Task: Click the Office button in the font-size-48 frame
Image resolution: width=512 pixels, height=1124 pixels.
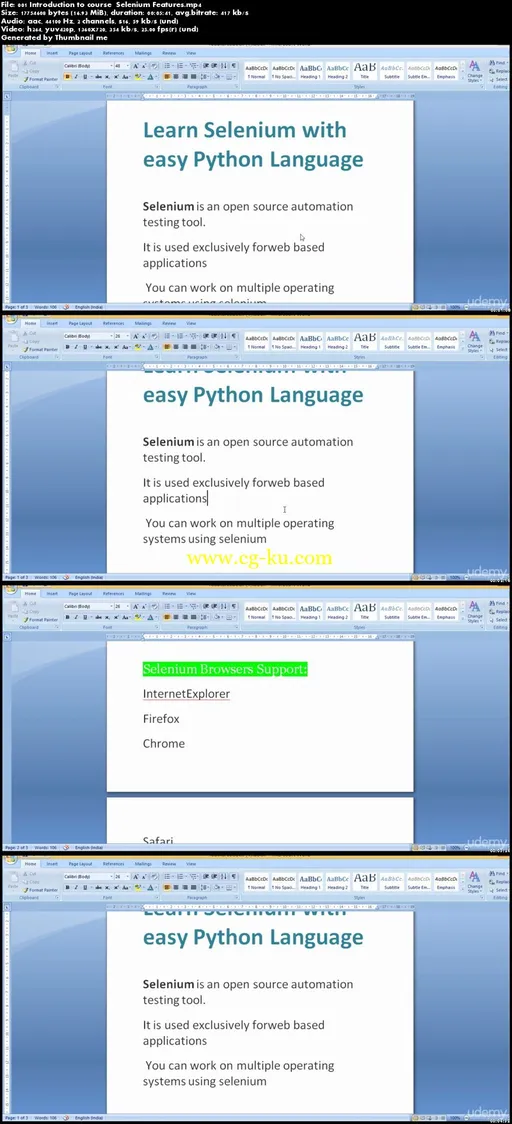Action: tap(10, 50)
